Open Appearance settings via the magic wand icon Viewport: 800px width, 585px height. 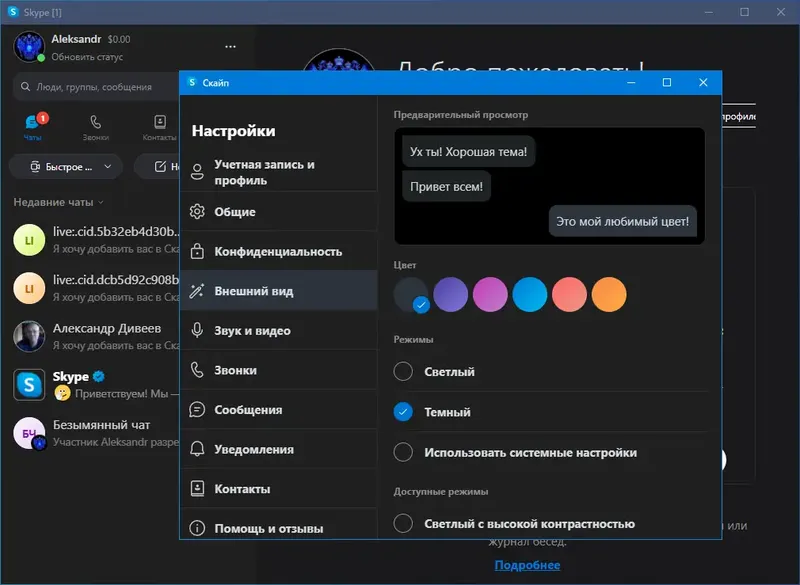[199, 291]
